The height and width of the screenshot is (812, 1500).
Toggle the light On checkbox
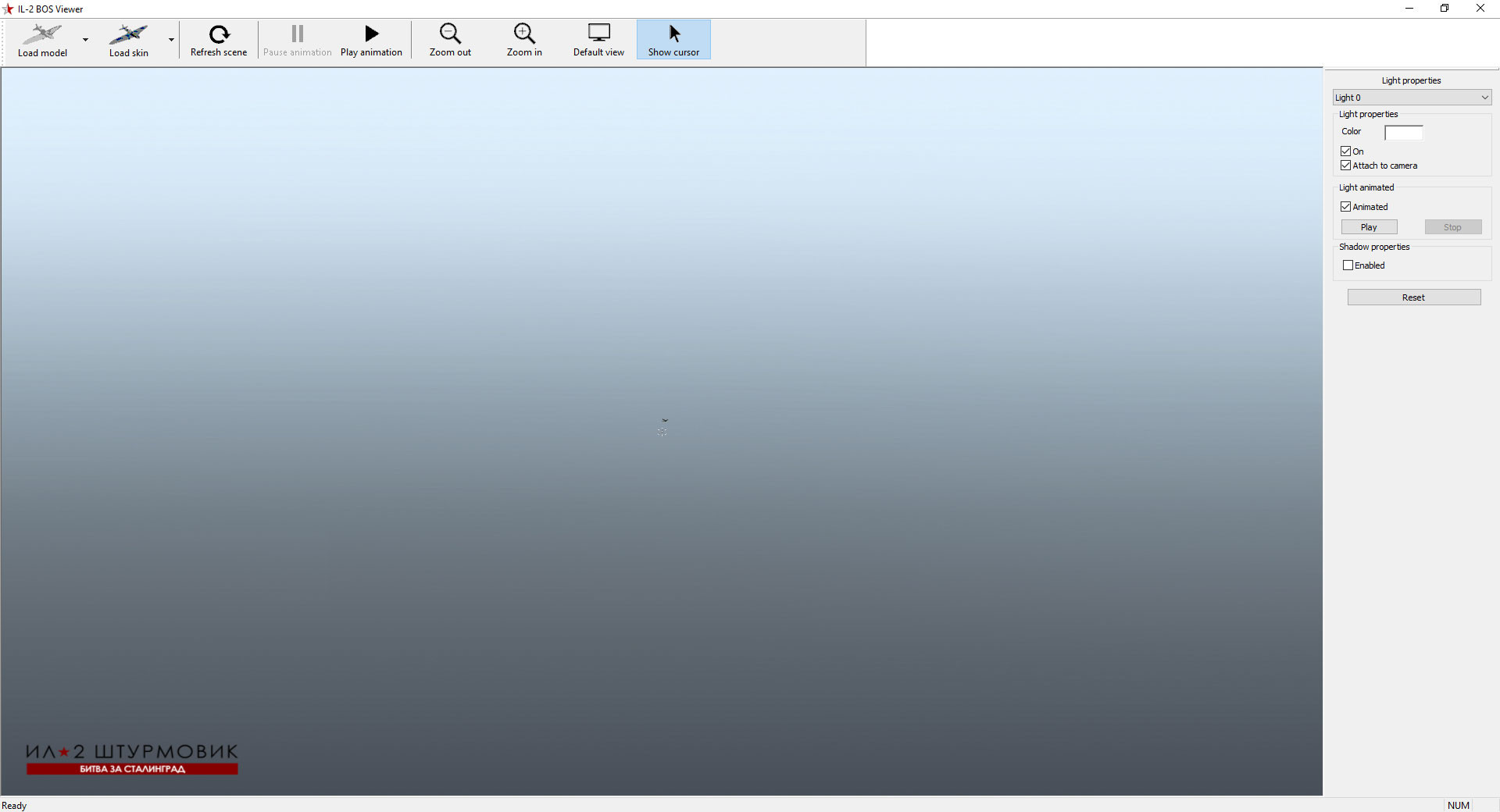1346,151
